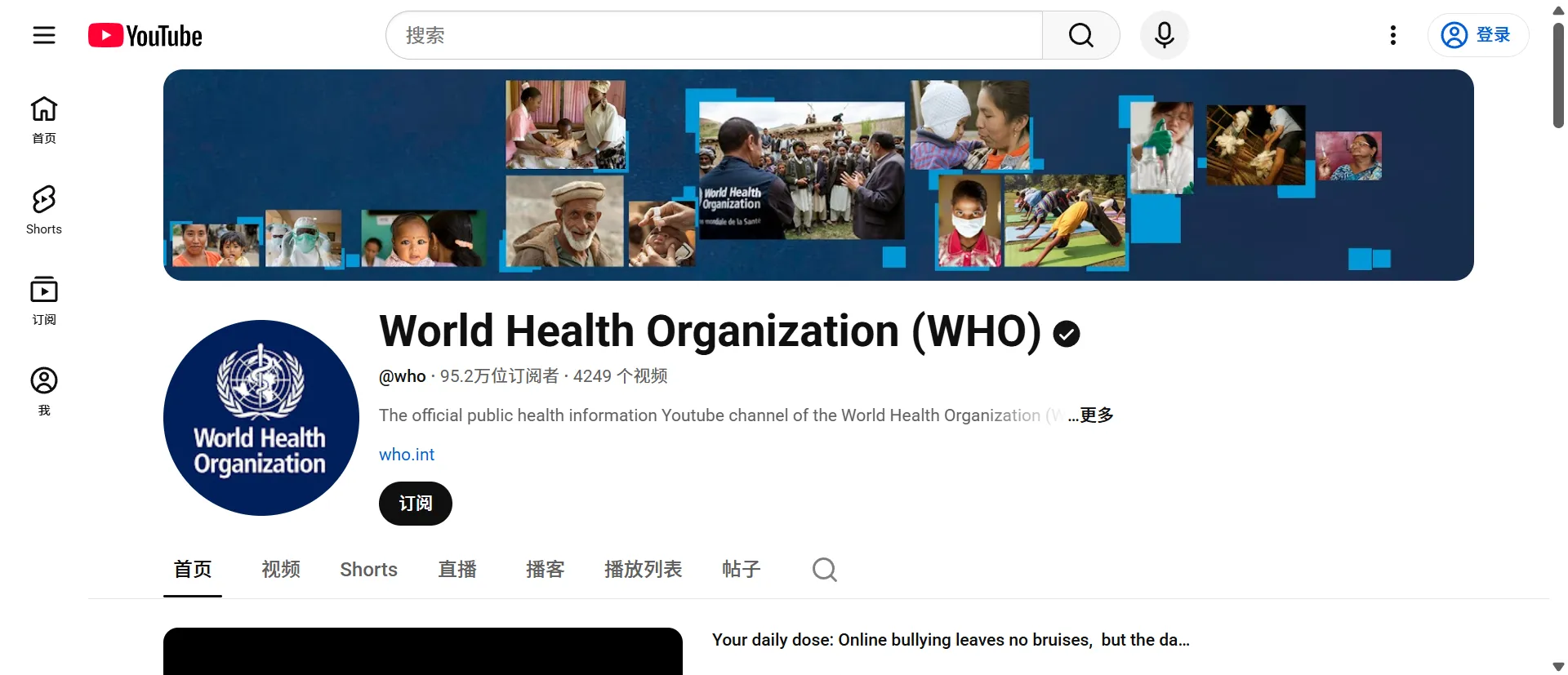Click the YouTube logo
This screenshot has height=675, width=1568.
145,36
